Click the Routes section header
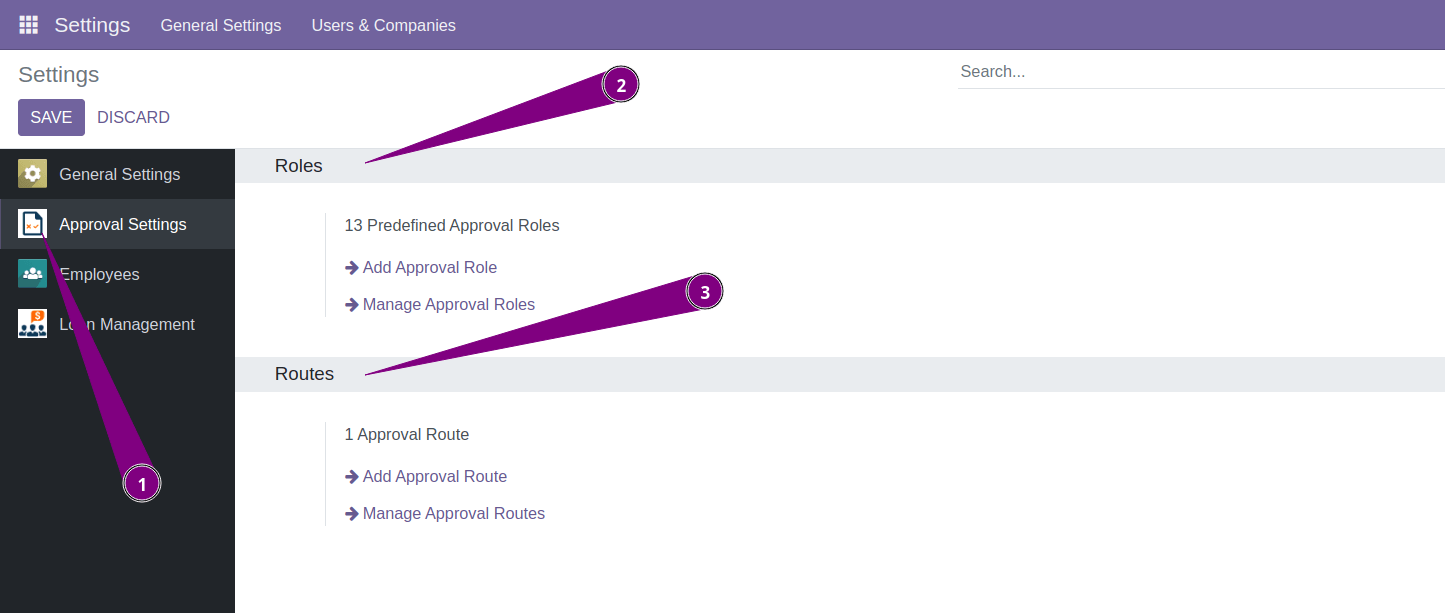 (x=304, y=374)
